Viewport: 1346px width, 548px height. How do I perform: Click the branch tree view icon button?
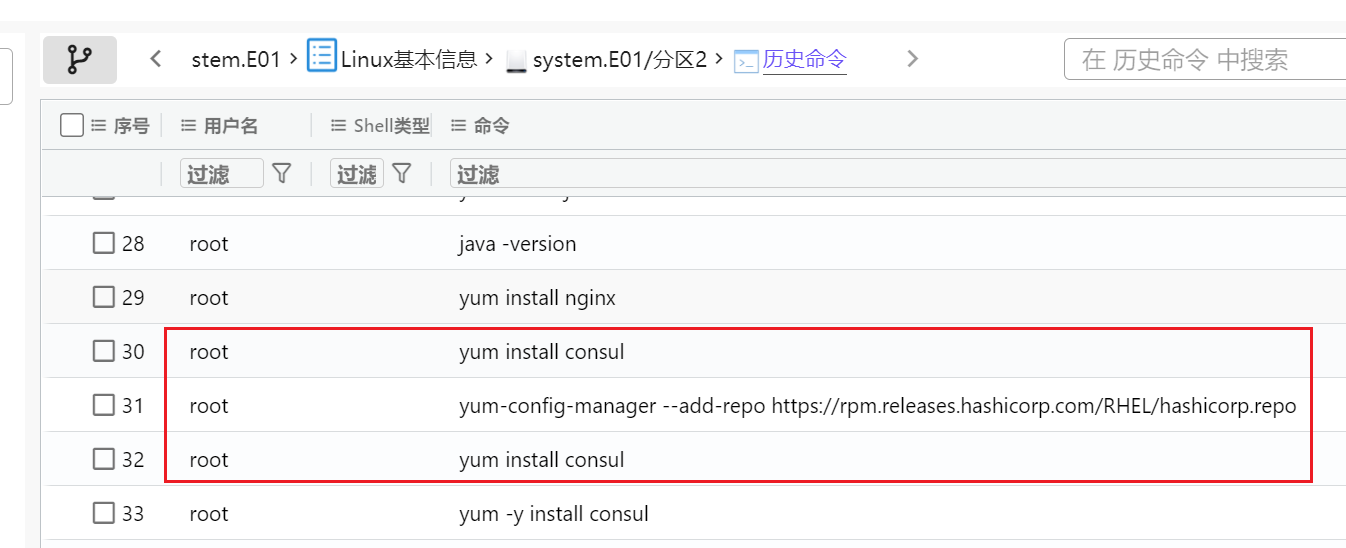pyautogui.click(x=79, y=60)
